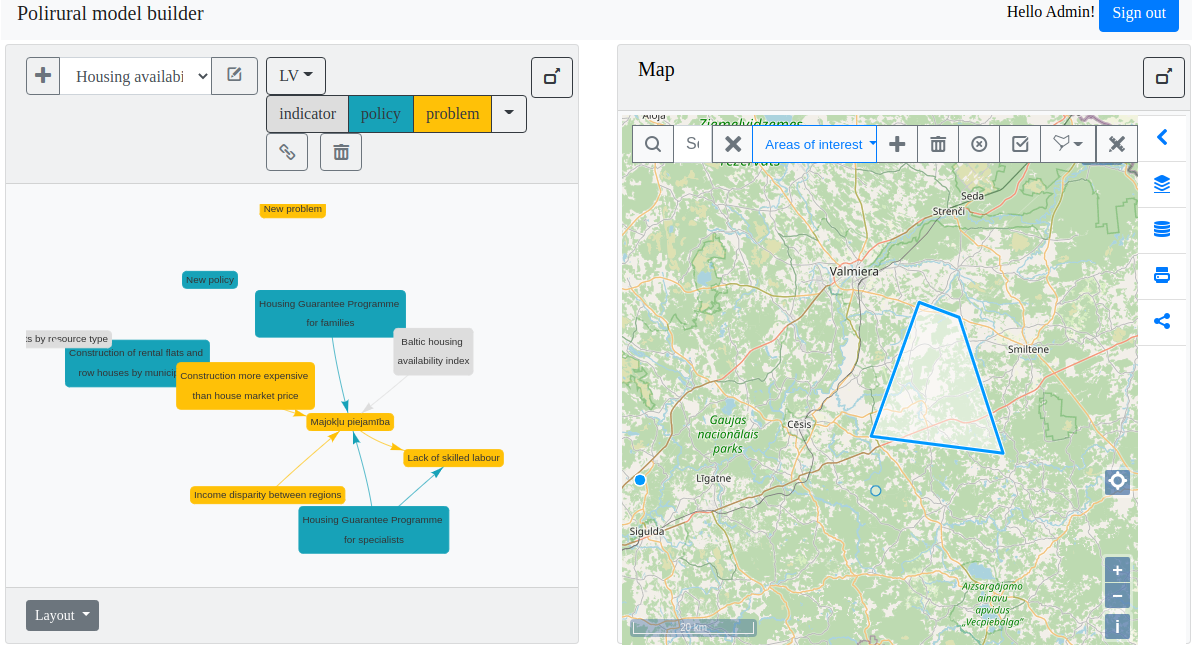Screen dimensions: 1192x645
Task: Select the partially hidden 'by resource type' node
Action: pyautogui.click(x=68, y=339)
